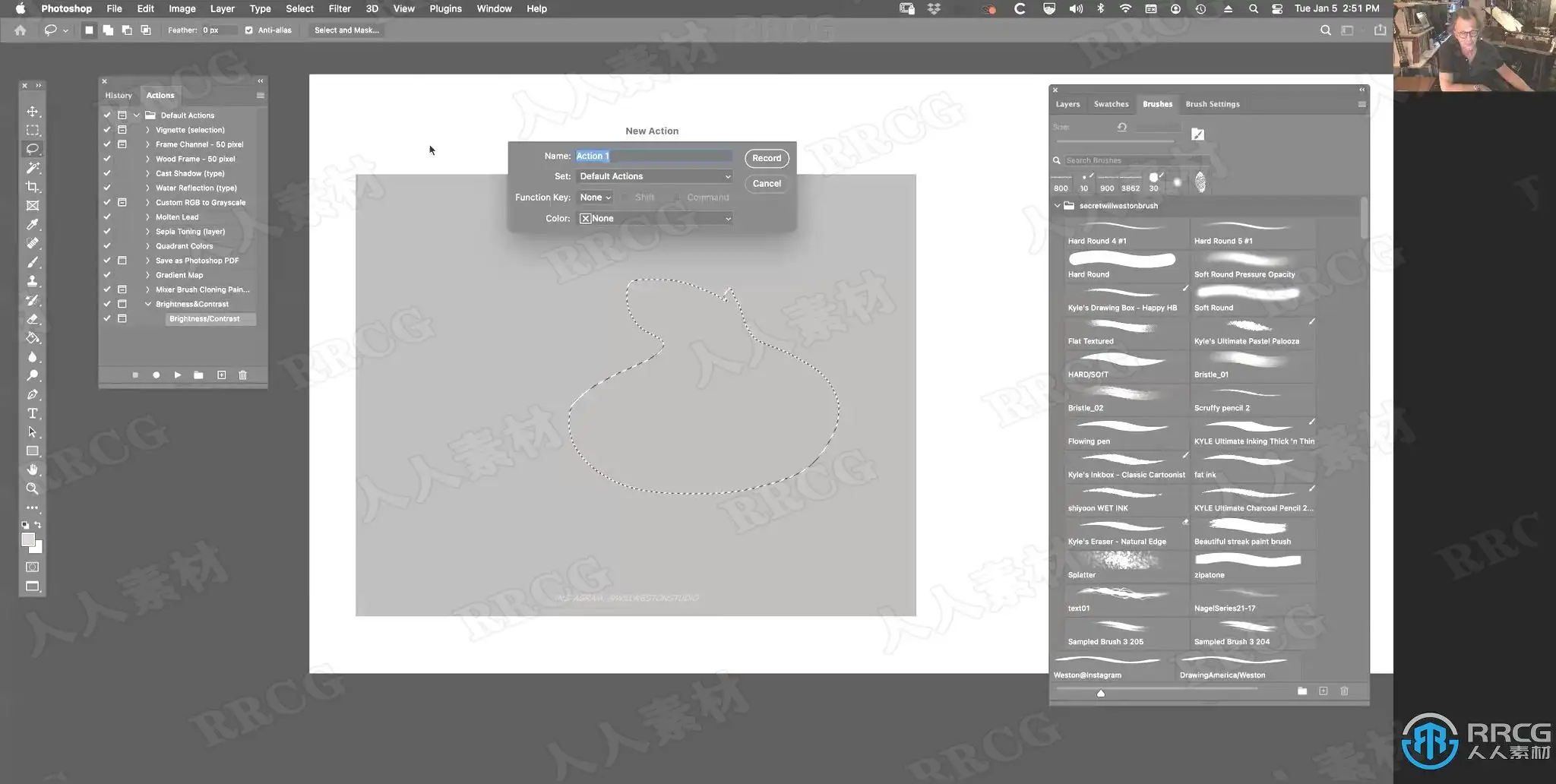This screenshot has height=784, width=1556.
Task: Toggle dialog box for Save as Photoshop PDF
Action: (122, 261)
